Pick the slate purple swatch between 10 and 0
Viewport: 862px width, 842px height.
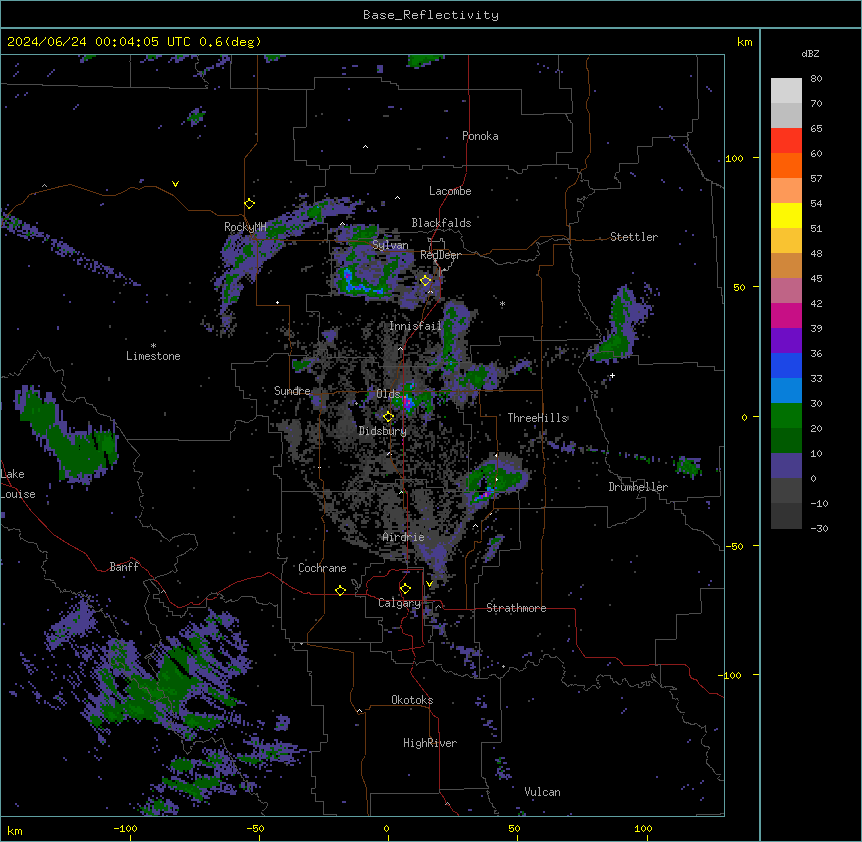tap(786, 466)
